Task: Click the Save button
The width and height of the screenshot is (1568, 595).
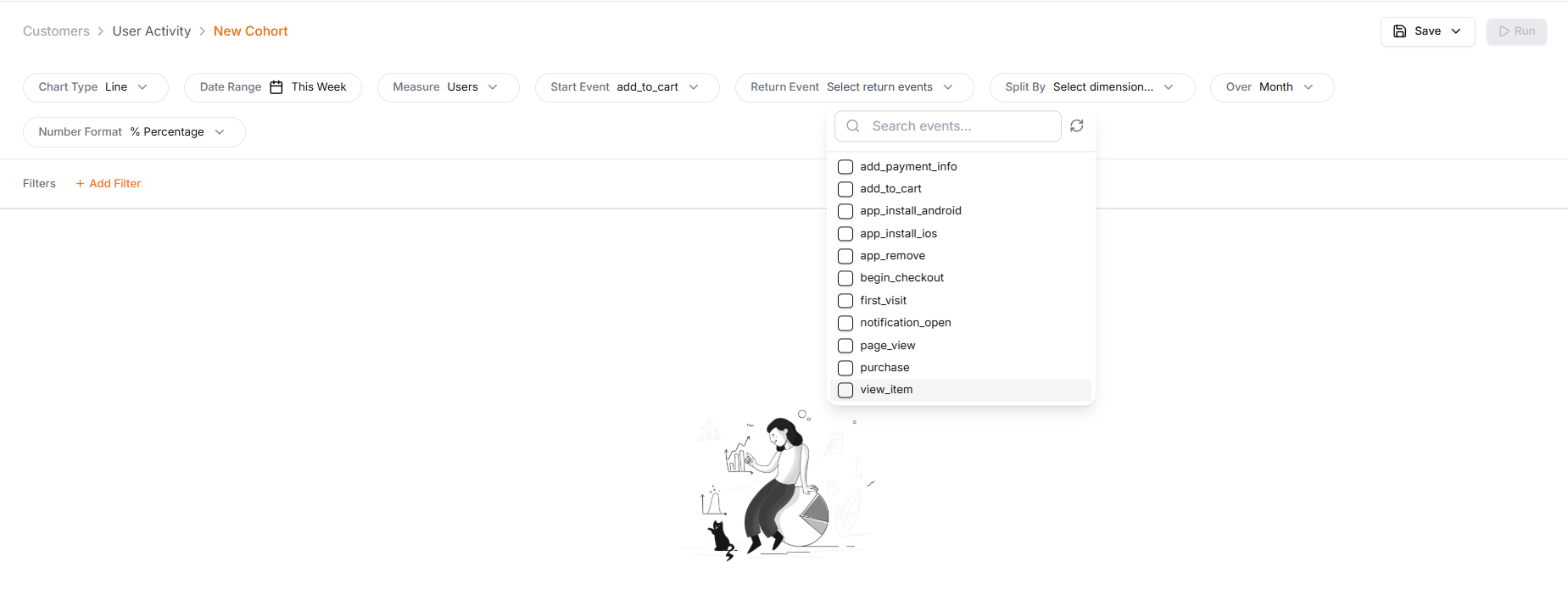Action: 1428,31
